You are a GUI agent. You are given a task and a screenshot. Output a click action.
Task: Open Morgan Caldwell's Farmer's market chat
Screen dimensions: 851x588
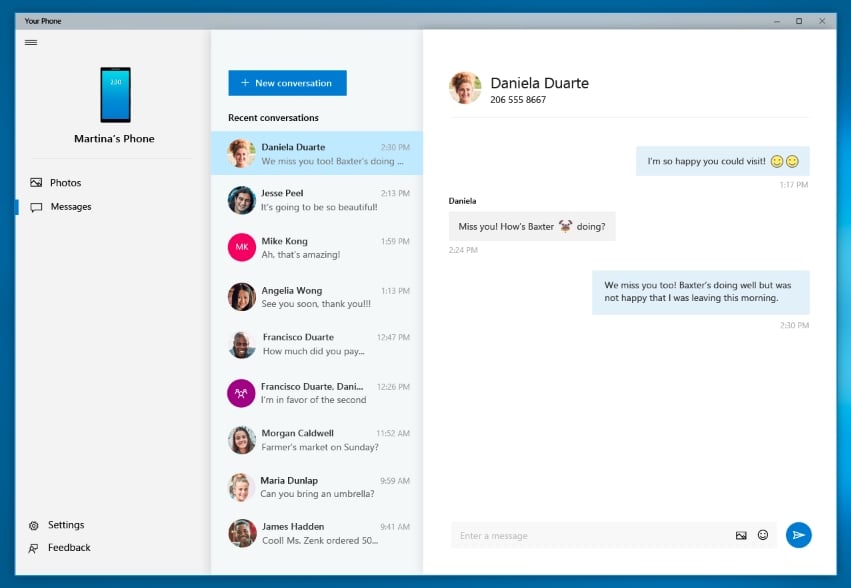[317, 440]
